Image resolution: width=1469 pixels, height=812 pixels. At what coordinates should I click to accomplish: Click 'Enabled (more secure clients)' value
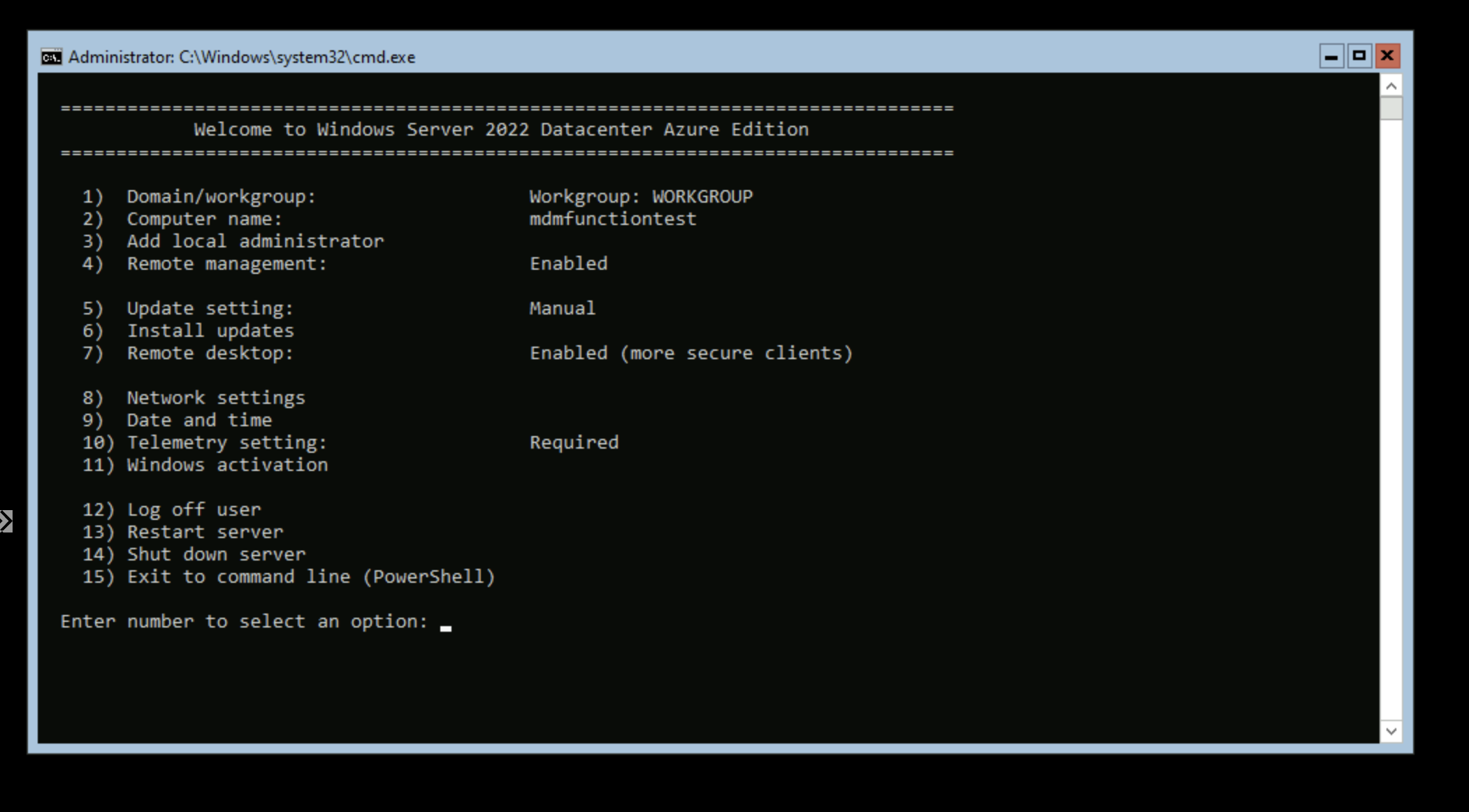click(x=691, y=354)
